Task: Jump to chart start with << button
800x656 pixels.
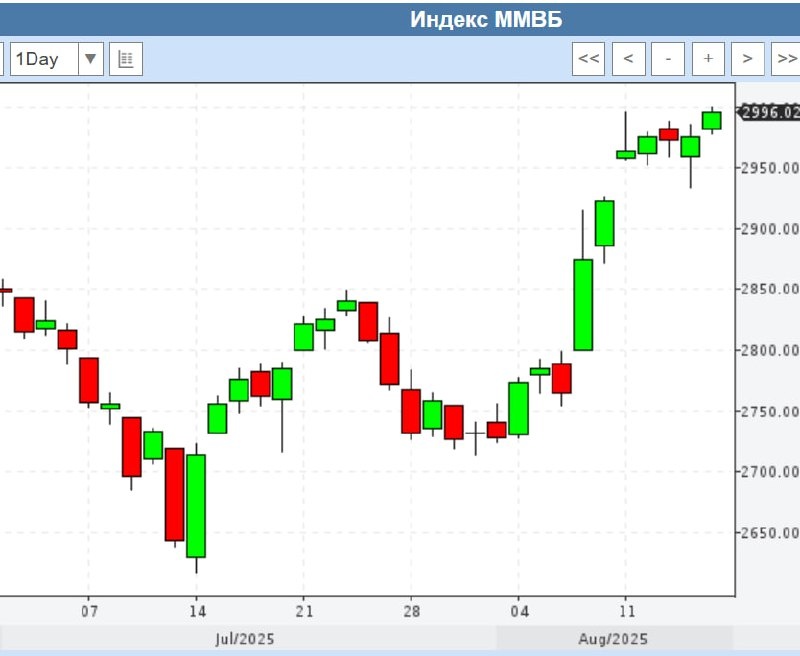Action: (x=588, y=59)
